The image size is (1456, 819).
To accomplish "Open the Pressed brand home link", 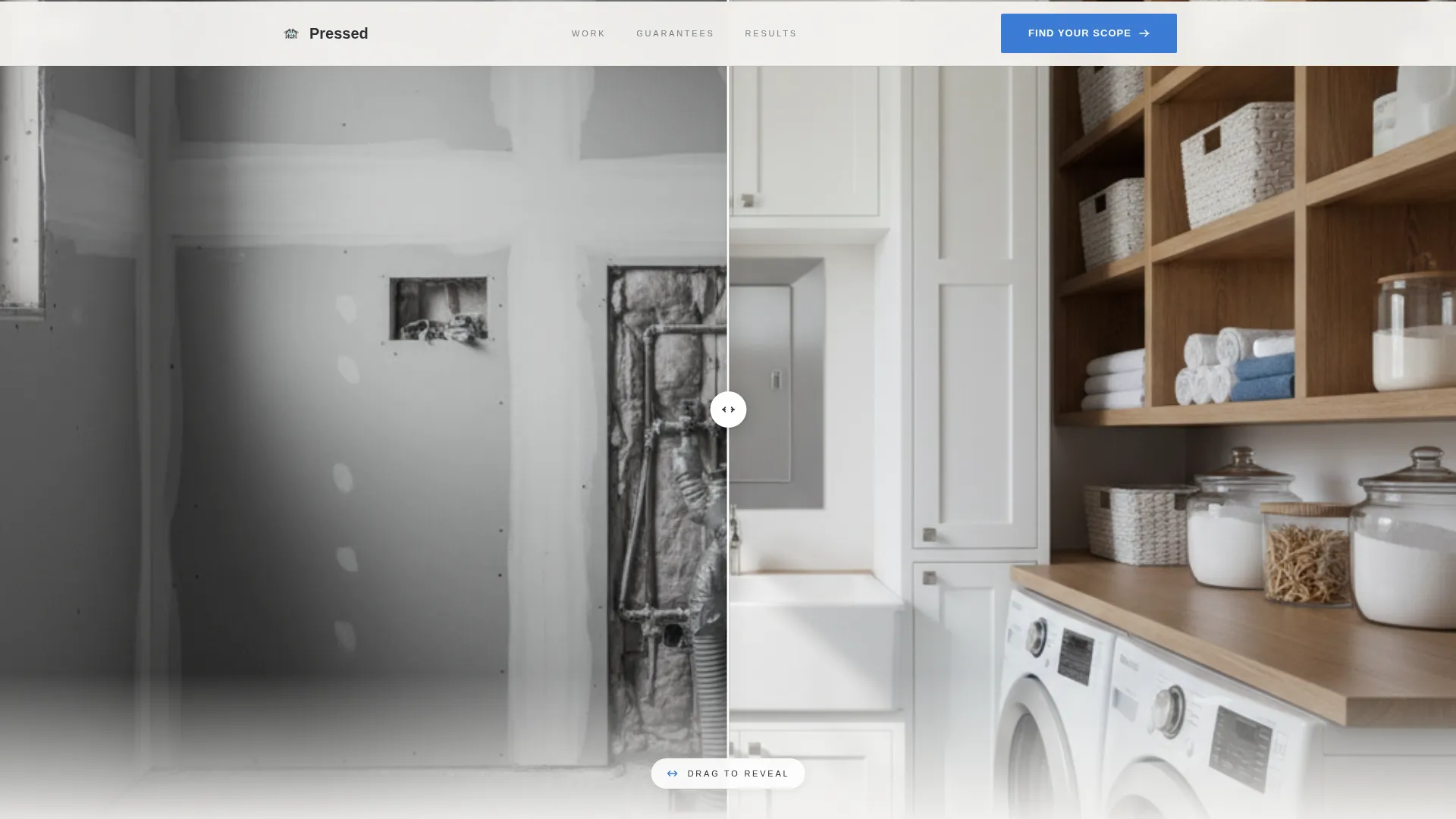I will point(325,33).
